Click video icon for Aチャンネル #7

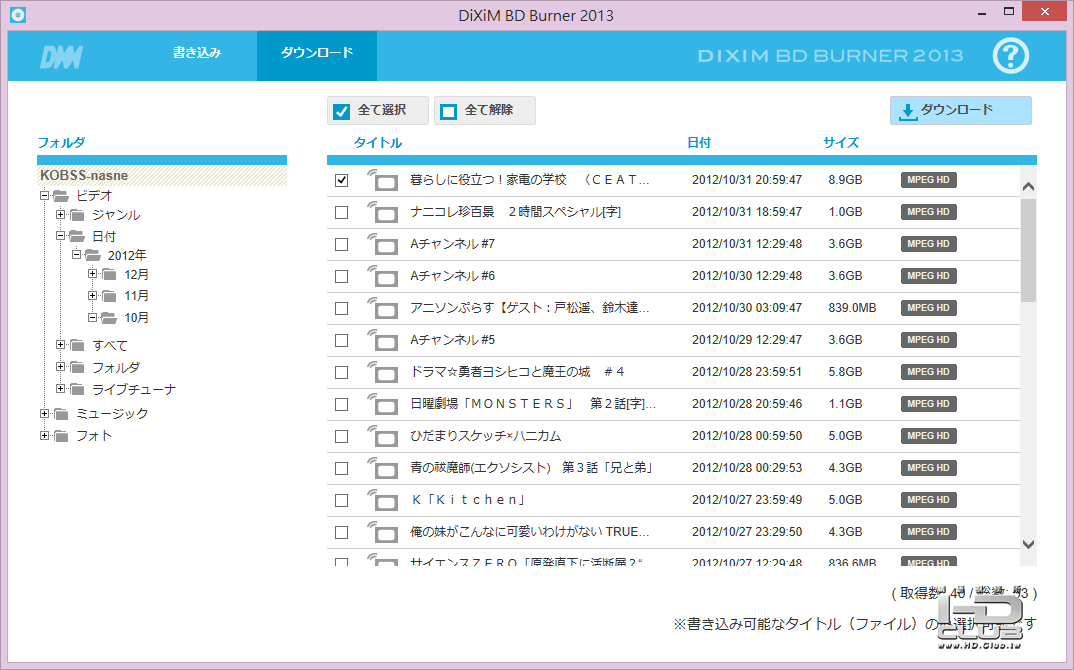382,244
